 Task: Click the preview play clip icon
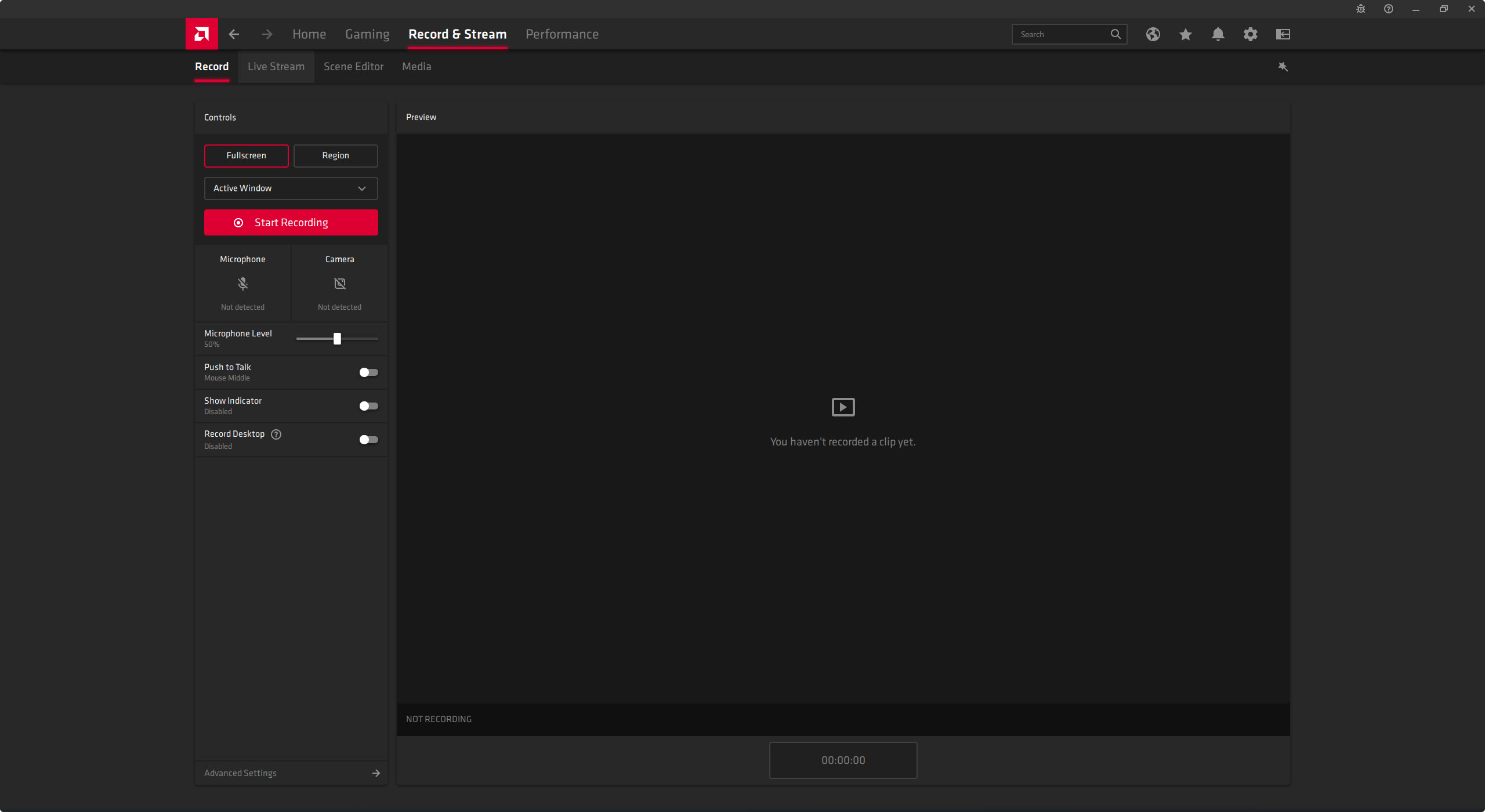pos(843,407)
